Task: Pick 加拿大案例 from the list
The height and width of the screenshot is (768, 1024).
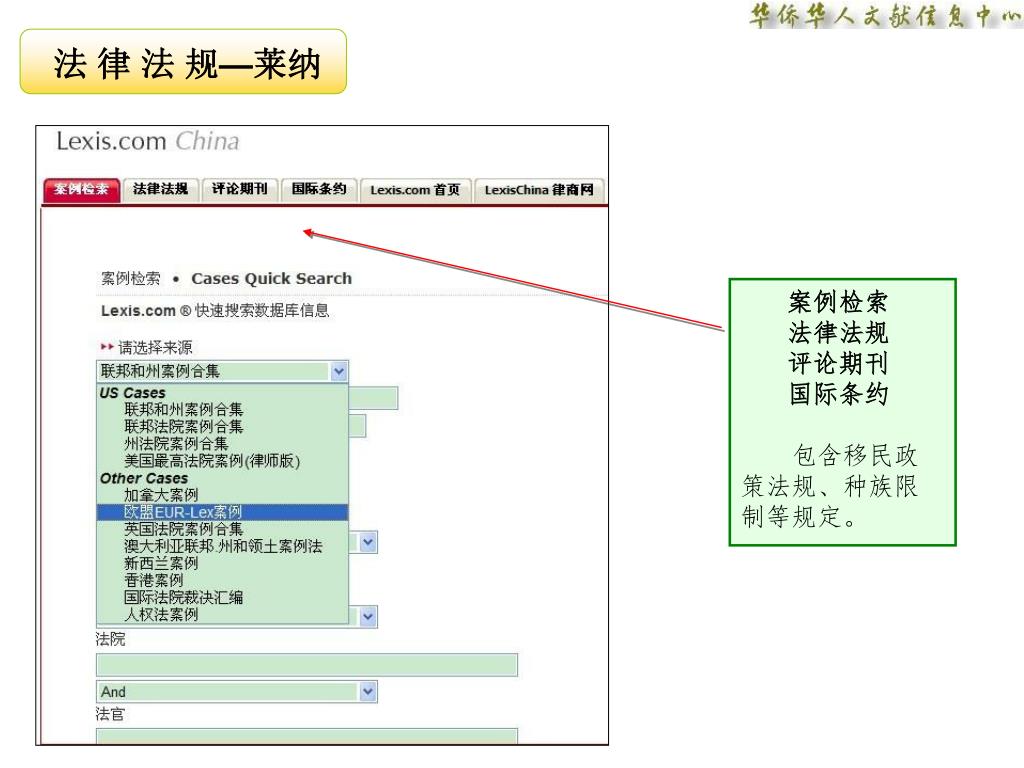Action: point(161,495)
